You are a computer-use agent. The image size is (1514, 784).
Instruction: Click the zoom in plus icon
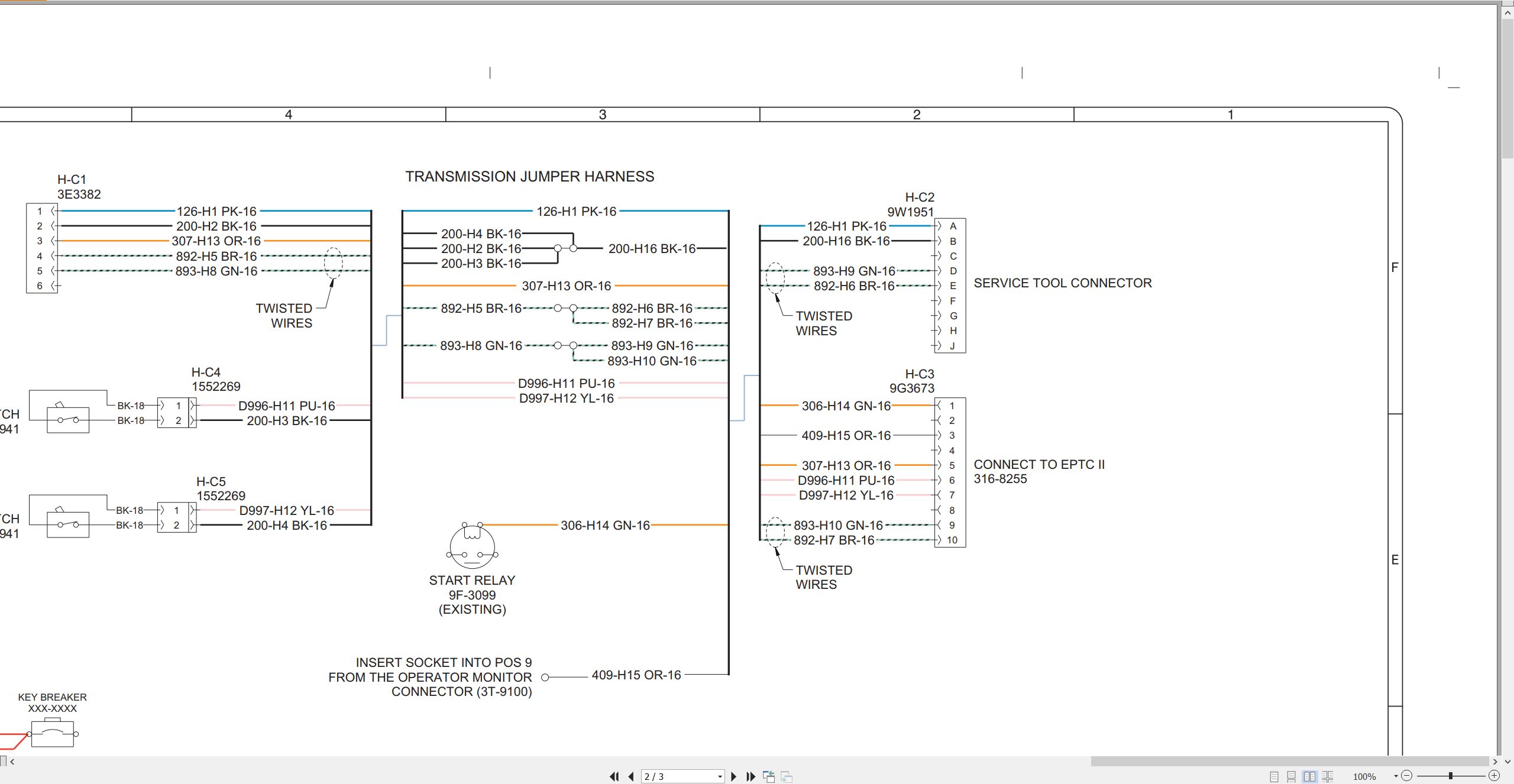click(1494, 776)
